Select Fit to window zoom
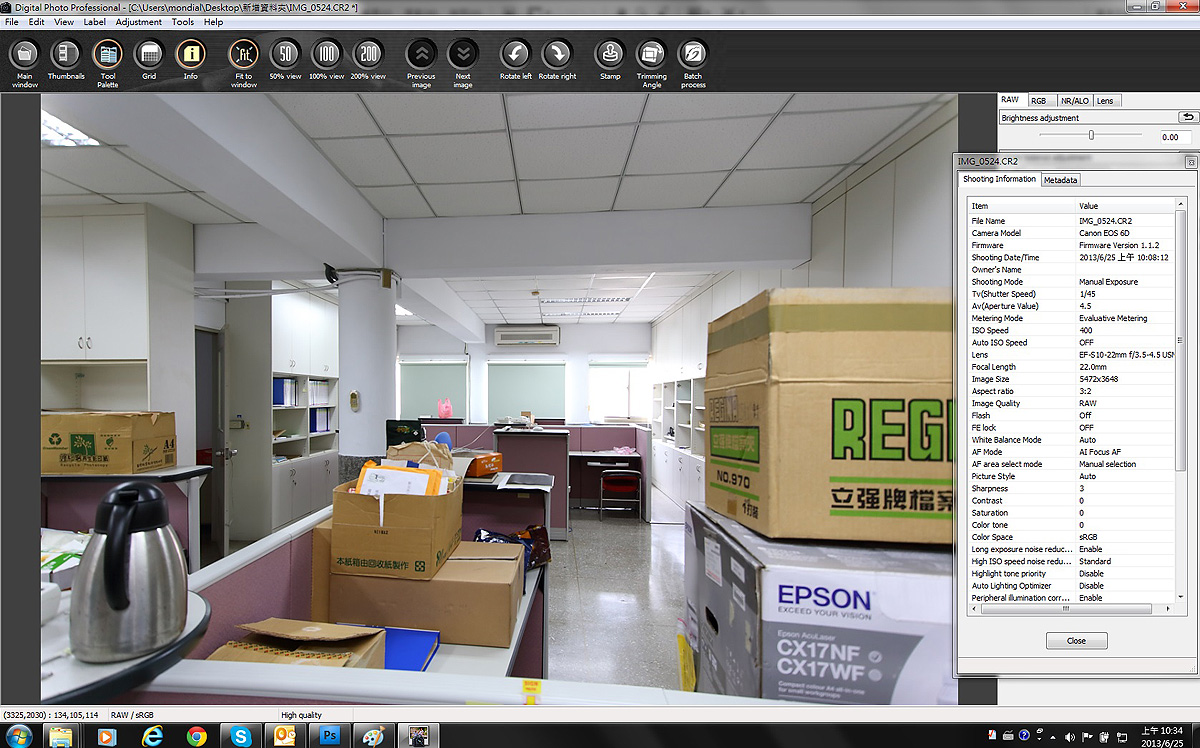Image resolution: width=1200 pixels, height=748 pixels. 244,62
